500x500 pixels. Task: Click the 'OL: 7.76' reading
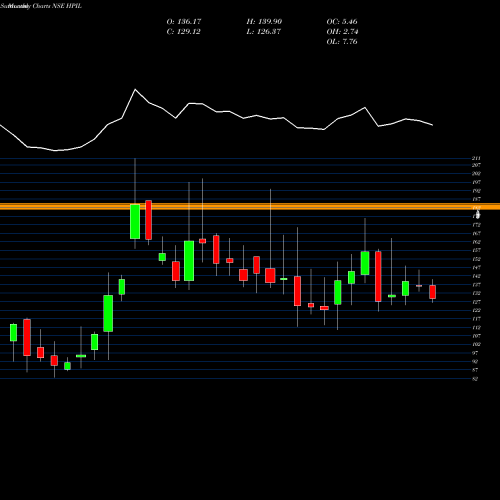[x=342, y=42]
